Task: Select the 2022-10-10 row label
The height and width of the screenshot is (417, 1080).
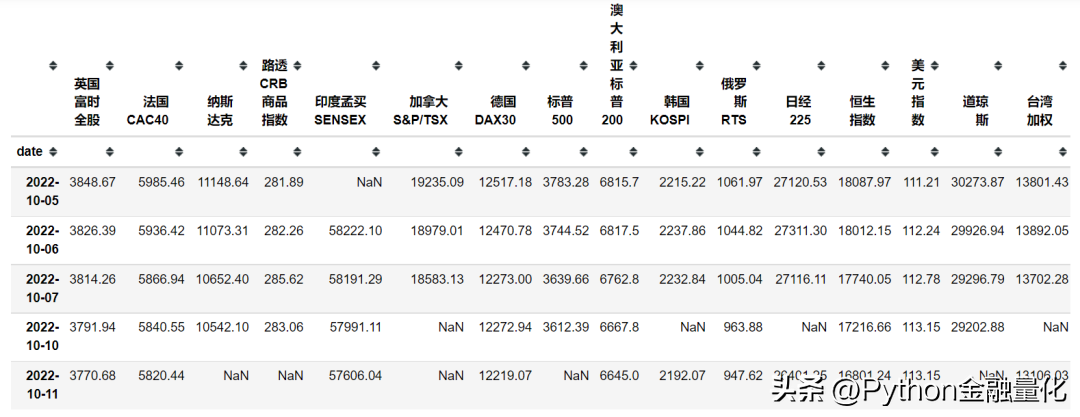Action: click(43, 336)
